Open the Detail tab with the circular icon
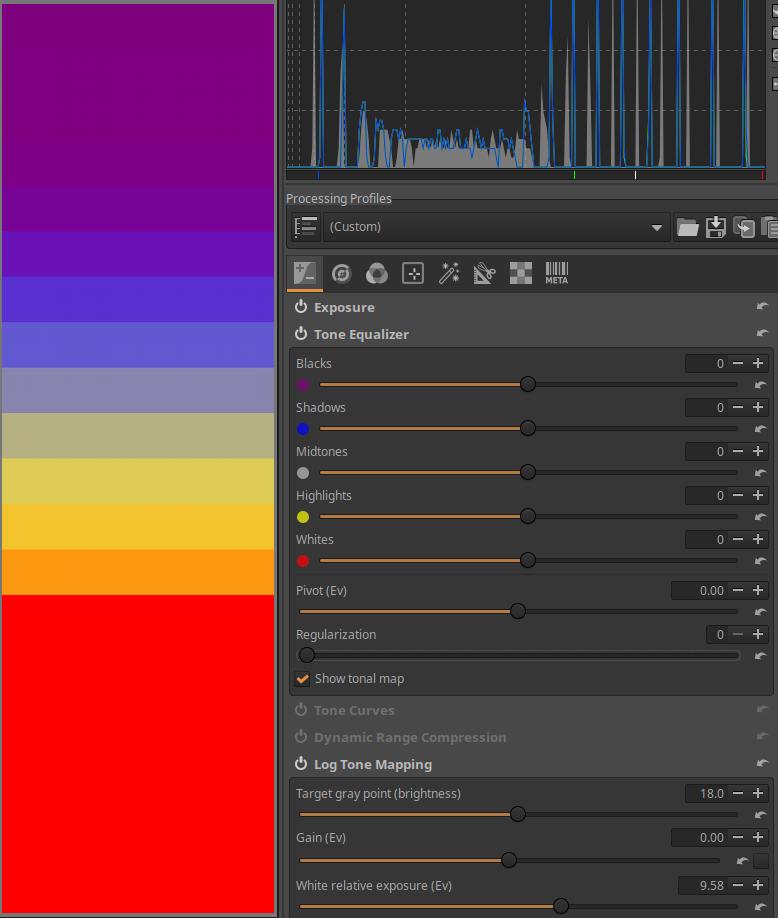The width and height of the screenshot is (778, 918). (342, 273)
